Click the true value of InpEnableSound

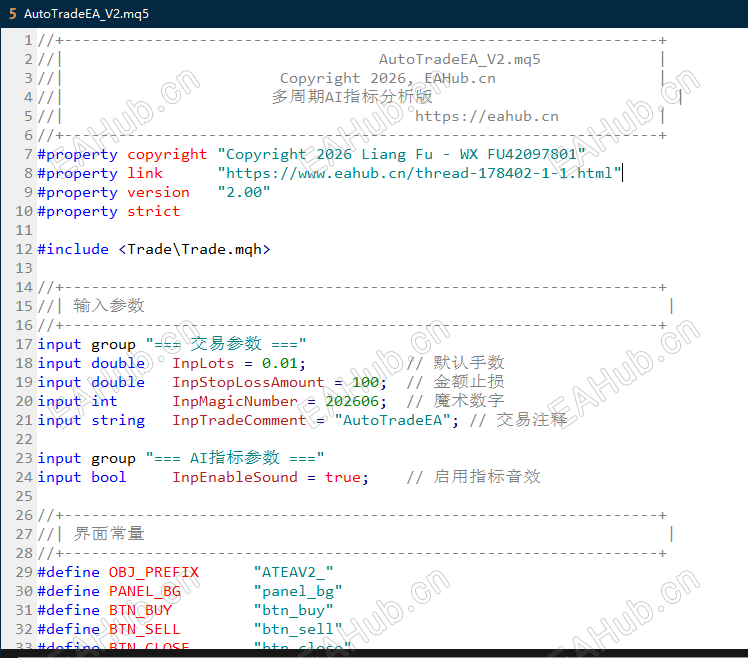343,477
